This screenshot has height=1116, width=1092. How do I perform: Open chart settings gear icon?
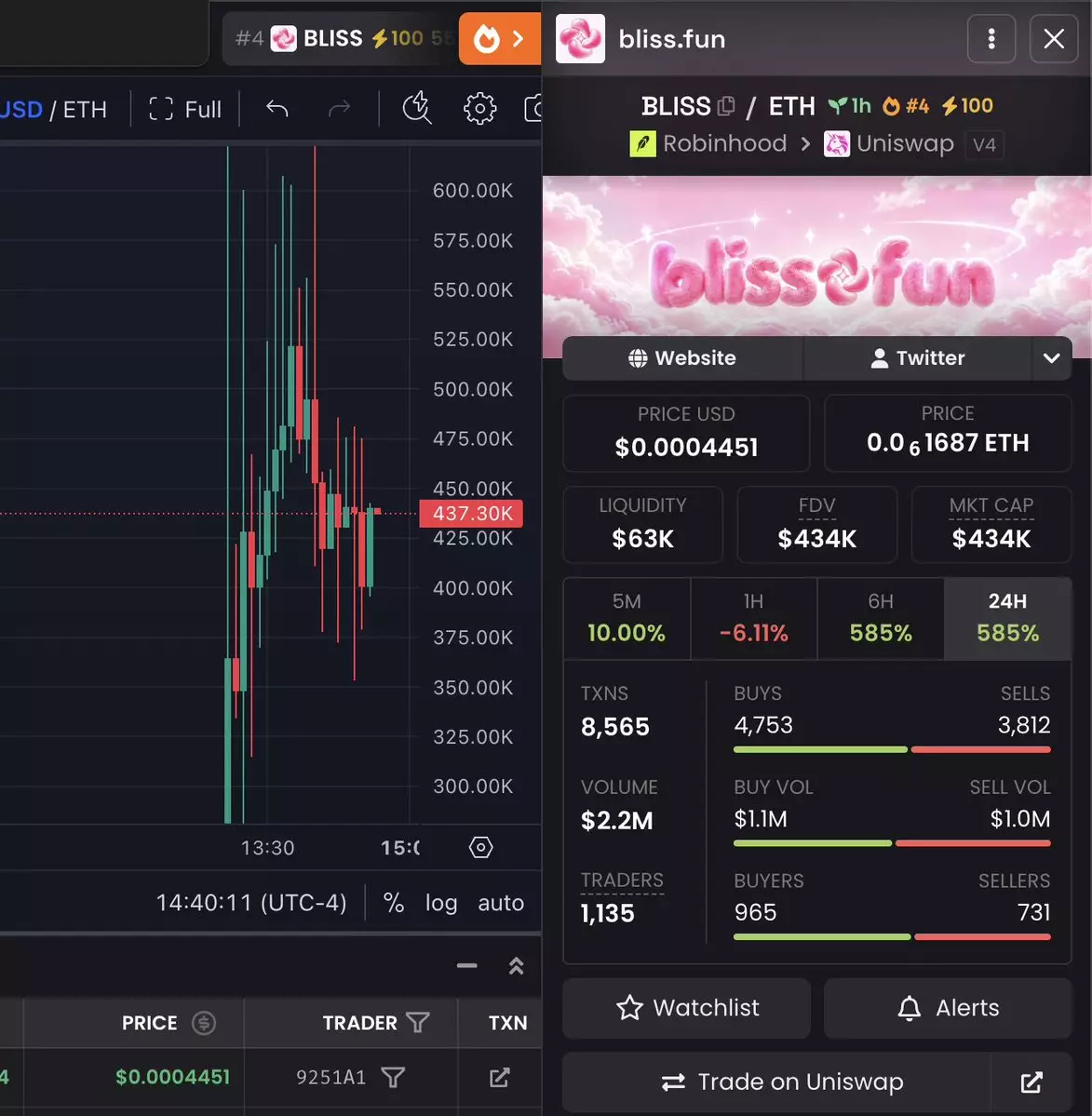pyautogui.click(x=479, y=109)
